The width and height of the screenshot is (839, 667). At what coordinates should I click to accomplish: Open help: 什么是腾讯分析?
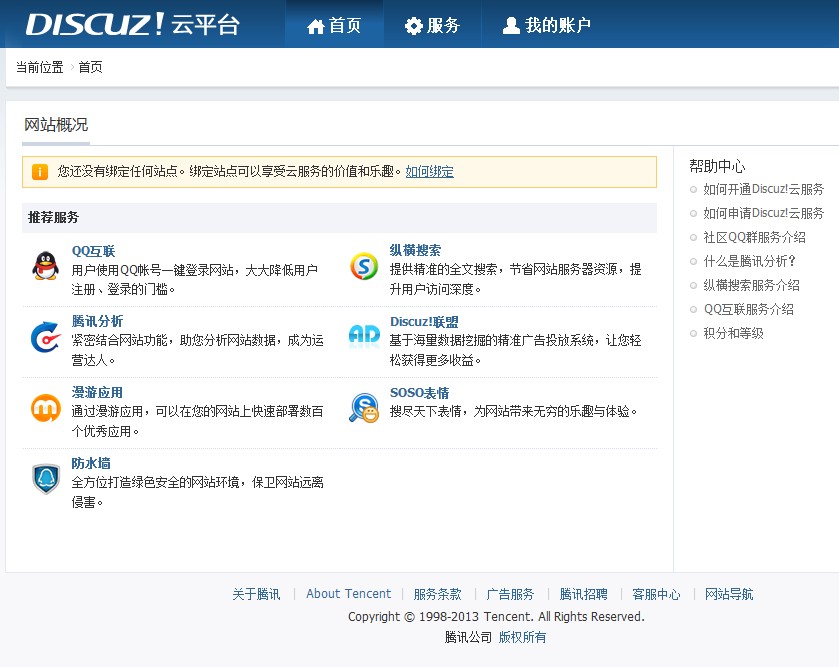pyautogui.click(x=750, y=261)
